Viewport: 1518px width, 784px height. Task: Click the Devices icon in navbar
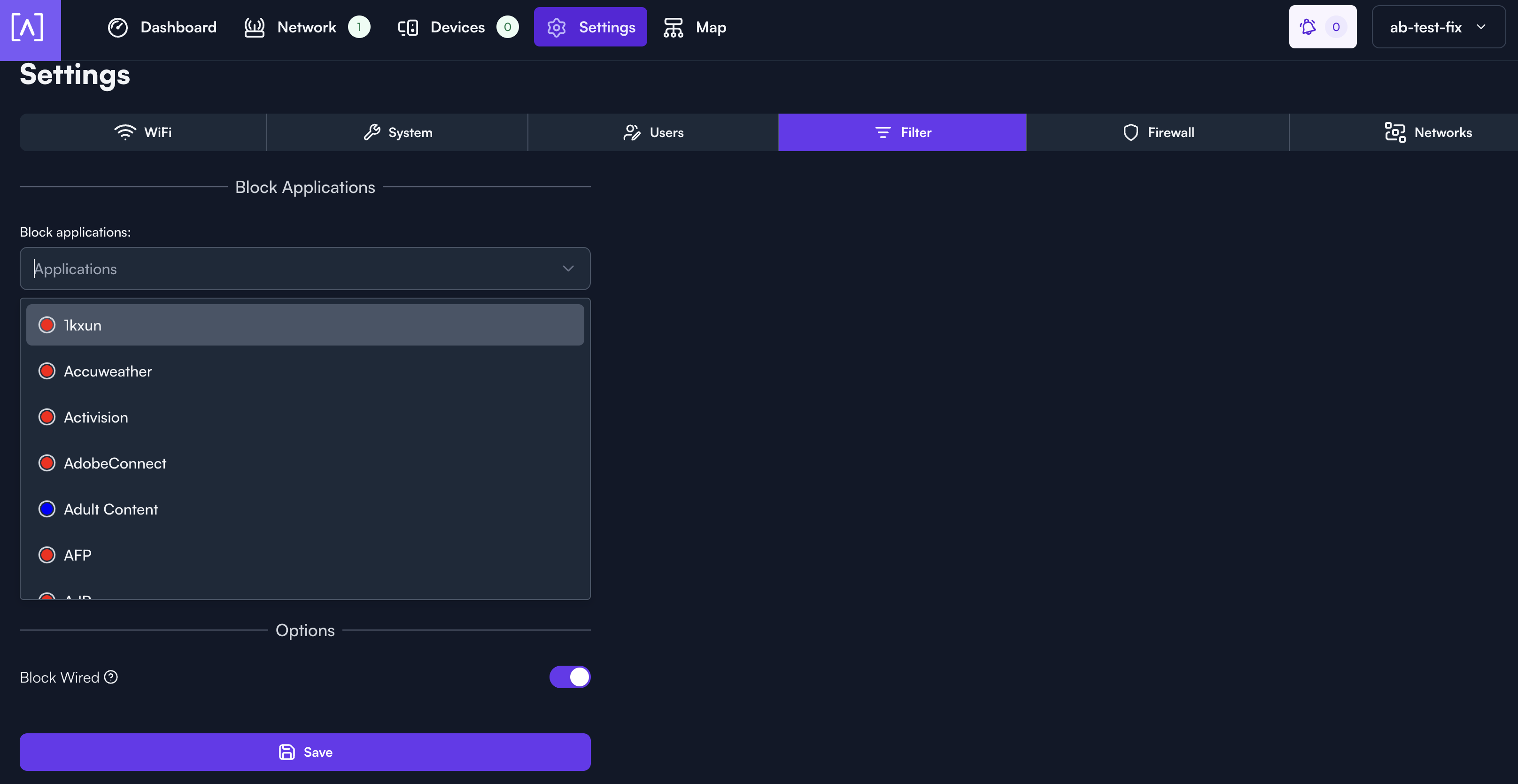coord(408,27)
